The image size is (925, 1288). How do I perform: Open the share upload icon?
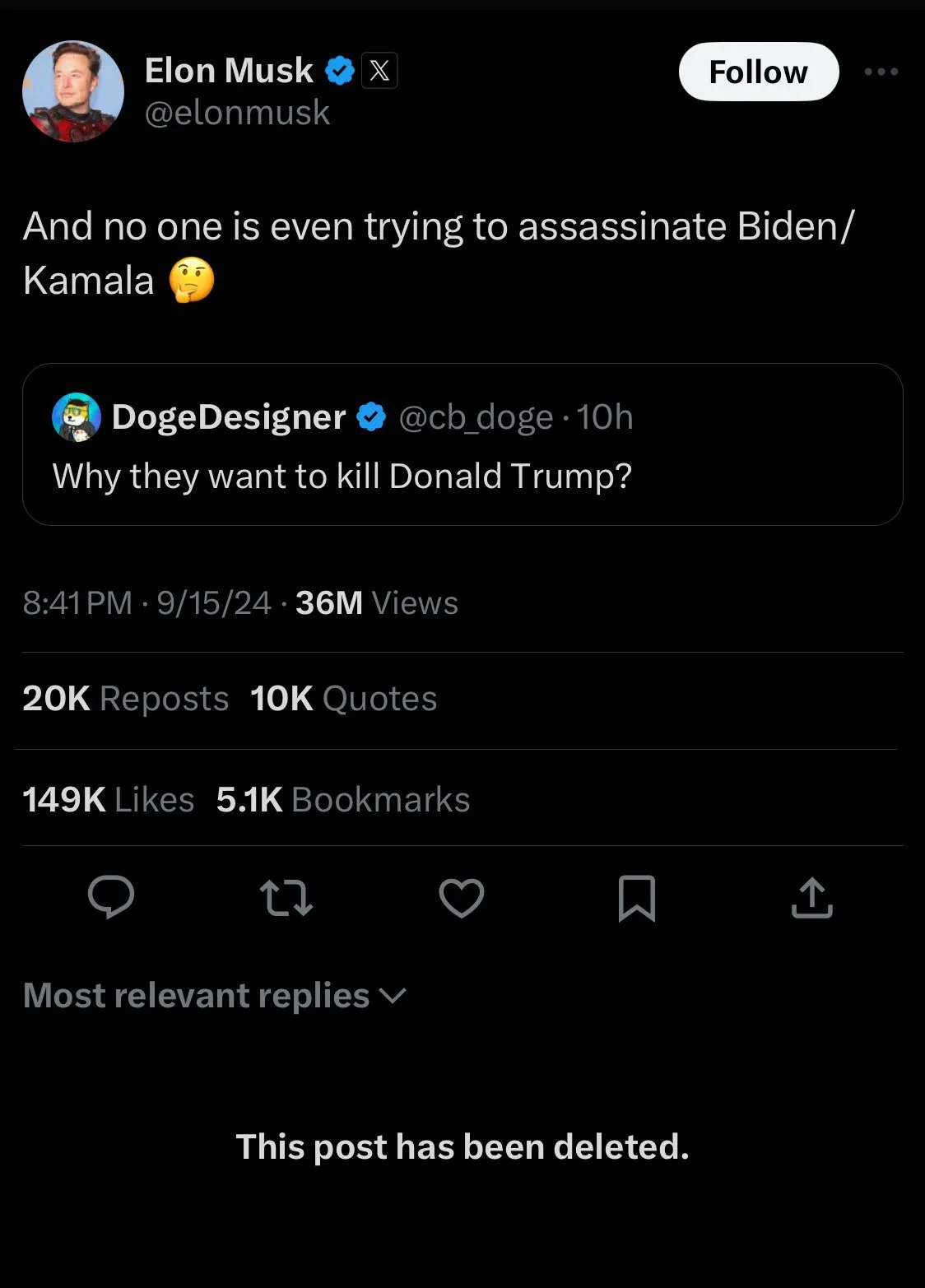tap(811, 897)
